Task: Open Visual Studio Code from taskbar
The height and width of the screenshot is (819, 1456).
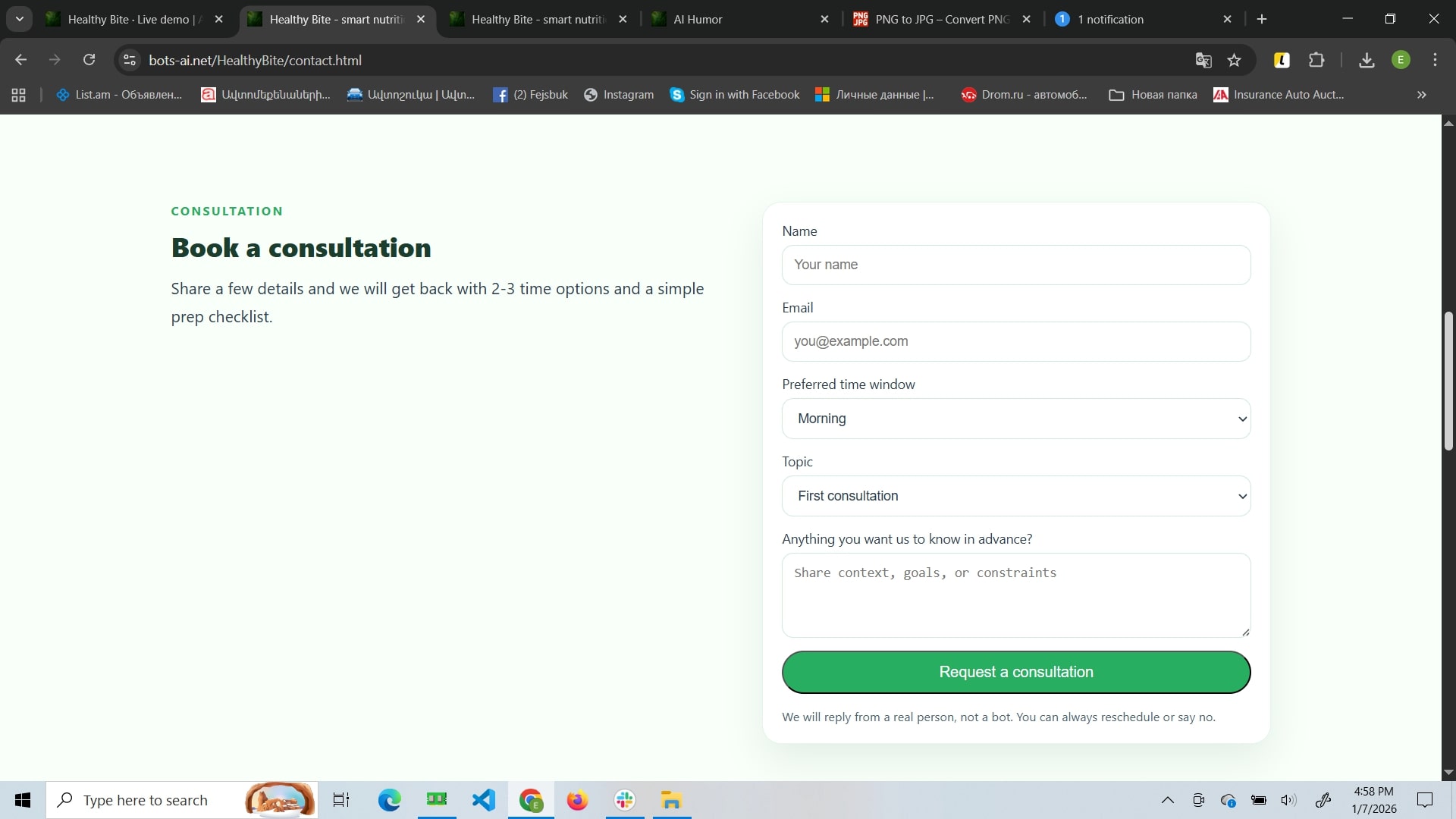Action: tap(484, 800)
